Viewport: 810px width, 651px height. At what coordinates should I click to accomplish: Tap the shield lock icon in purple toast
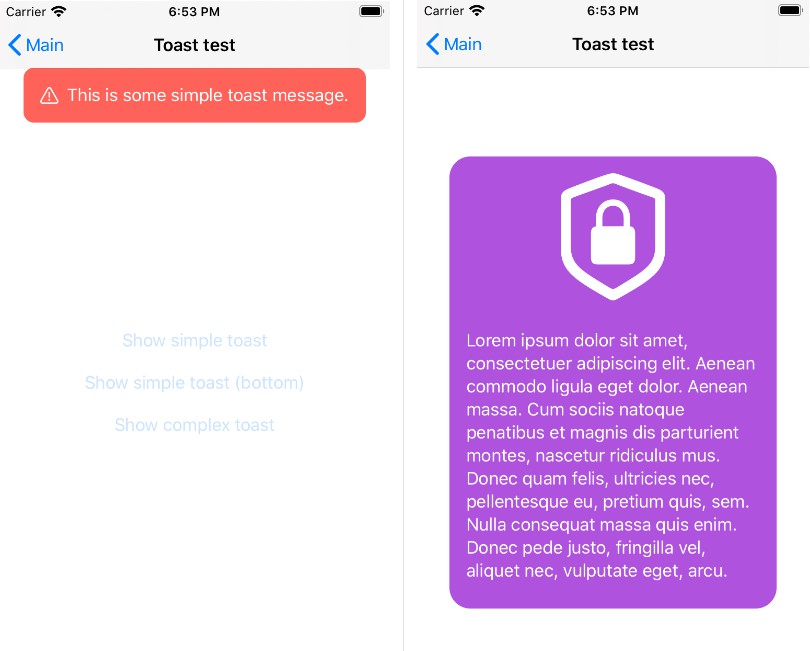(x=613, y=236)
